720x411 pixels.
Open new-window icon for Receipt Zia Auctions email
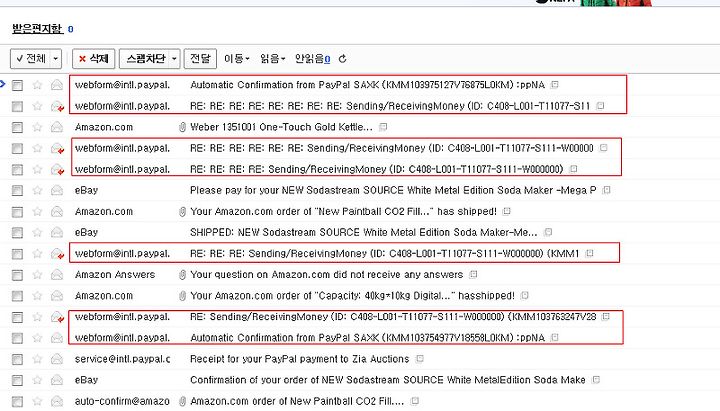(419, 359)
